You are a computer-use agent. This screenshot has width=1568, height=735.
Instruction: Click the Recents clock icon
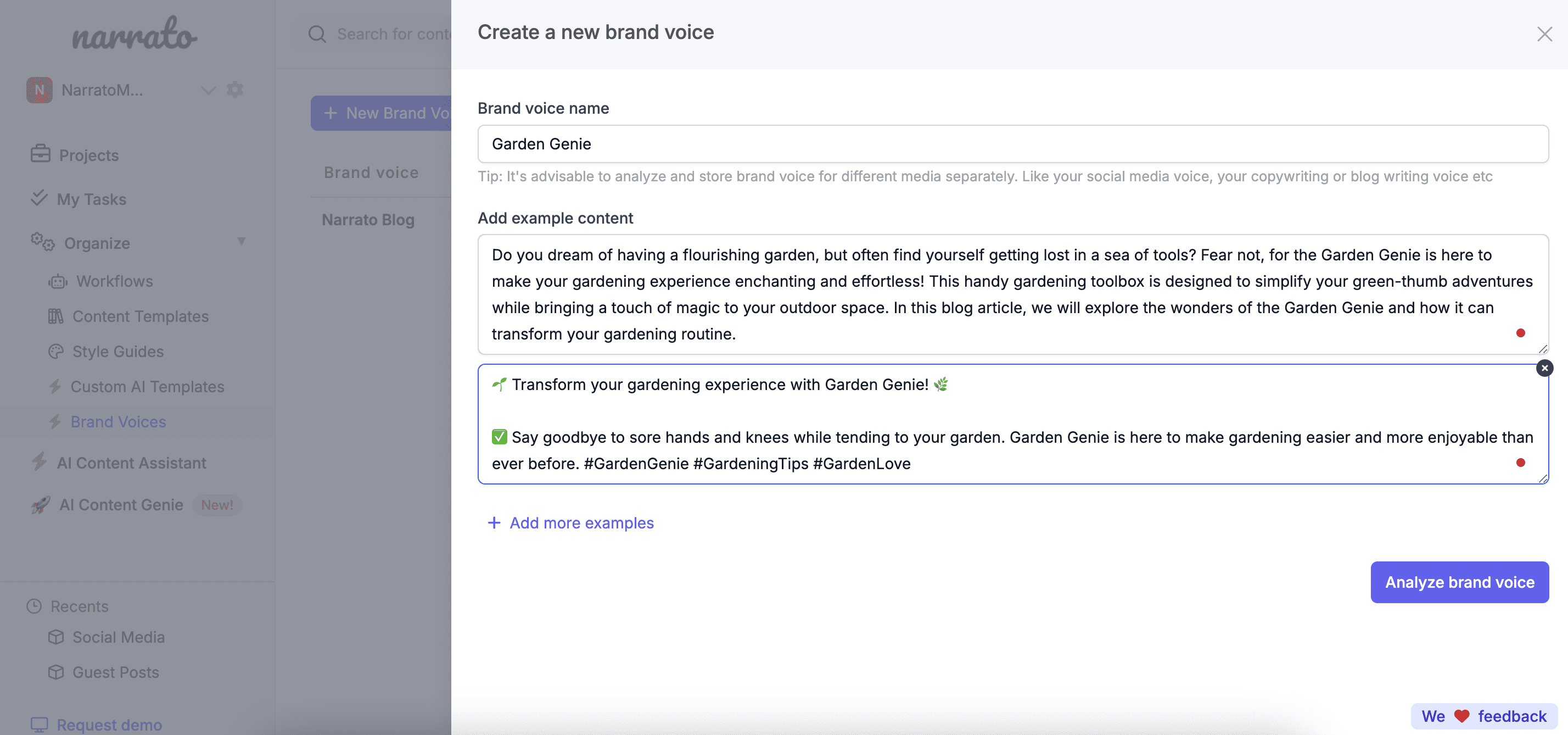[x=34, y=606]
